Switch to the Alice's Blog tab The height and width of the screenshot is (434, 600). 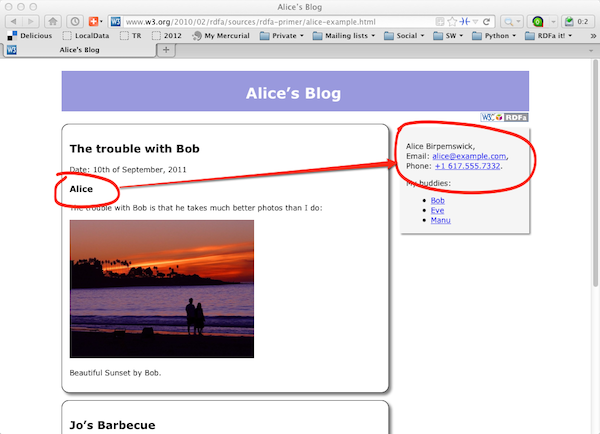[80, 49]
